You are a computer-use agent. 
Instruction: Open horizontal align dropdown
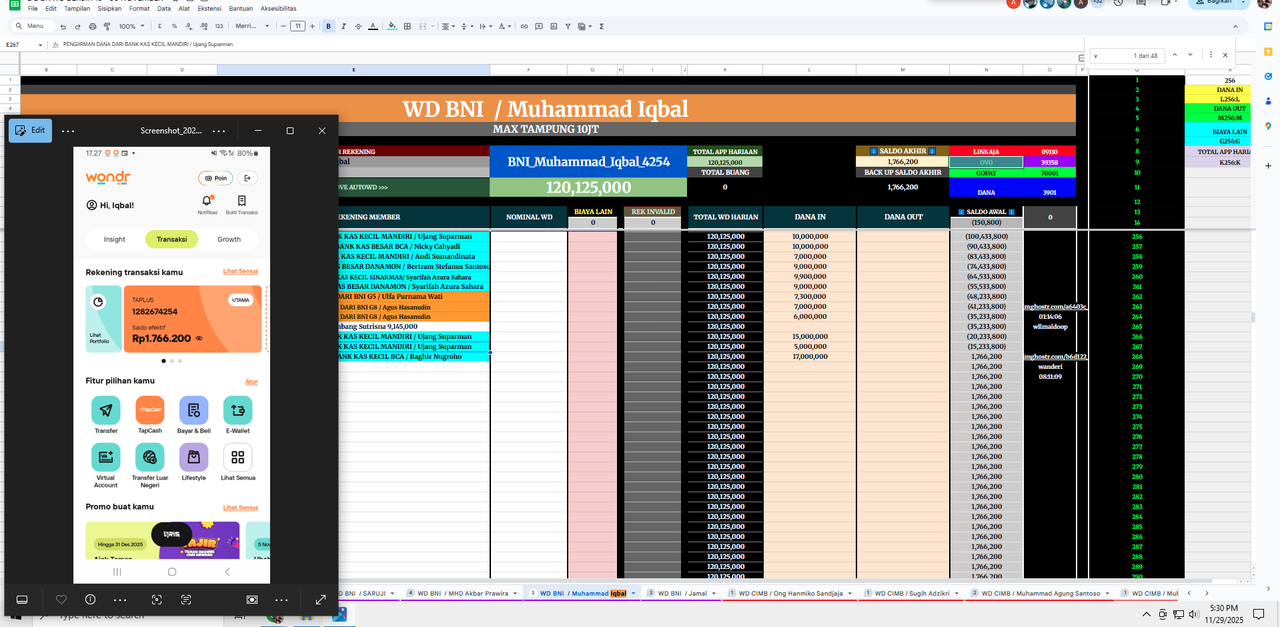click(x=448, y=26)
